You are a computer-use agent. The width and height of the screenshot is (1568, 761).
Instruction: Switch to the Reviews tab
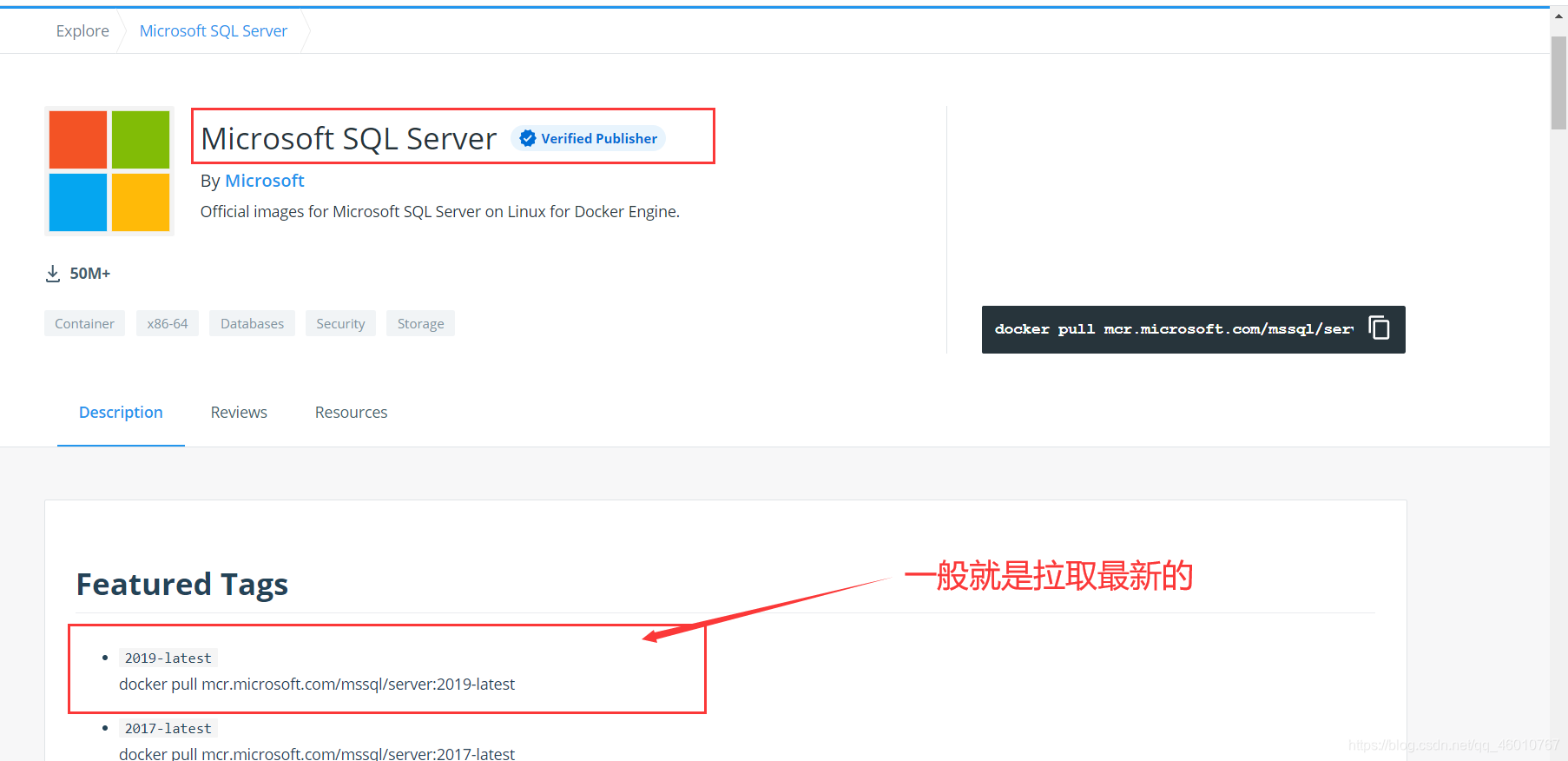pos(239,413)
